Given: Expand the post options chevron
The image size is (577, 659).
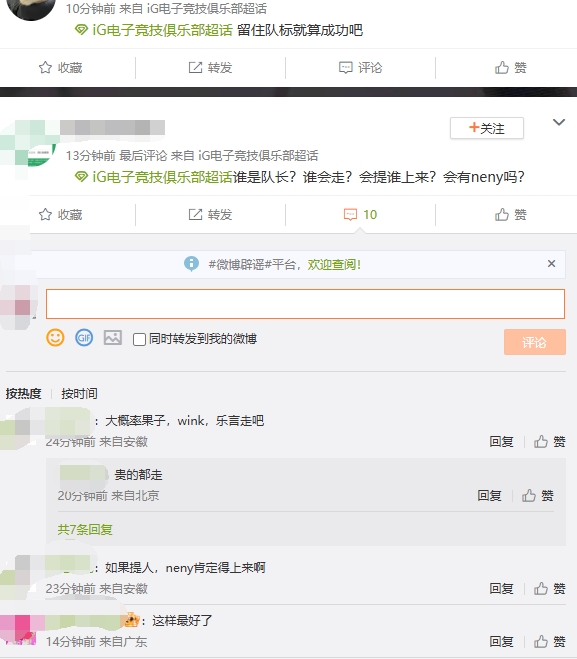Looking at the screenshot, I should pos(559,122).
